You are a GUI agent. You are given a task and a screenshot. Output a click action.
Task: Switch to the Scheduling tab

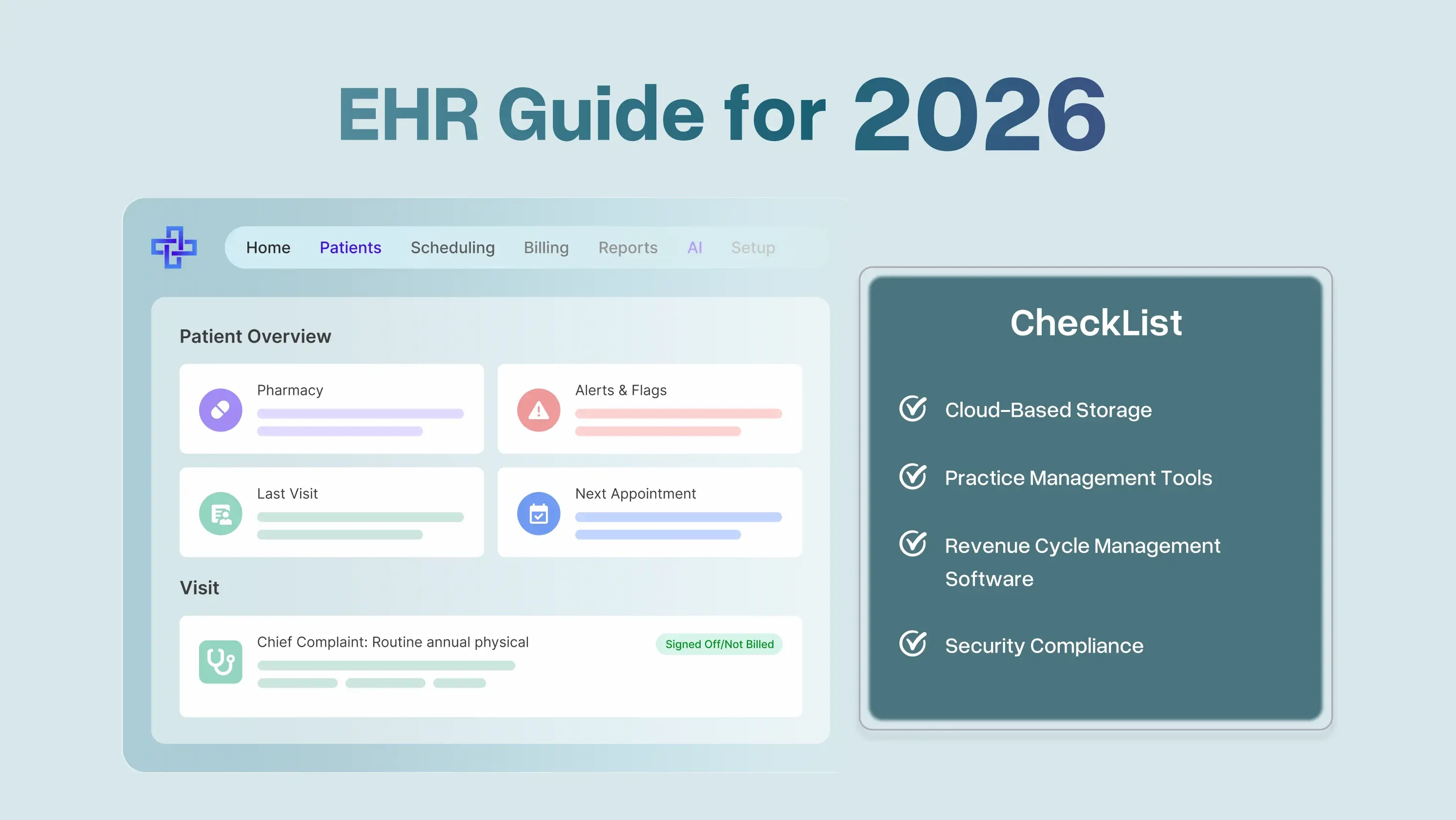[452, 247]
